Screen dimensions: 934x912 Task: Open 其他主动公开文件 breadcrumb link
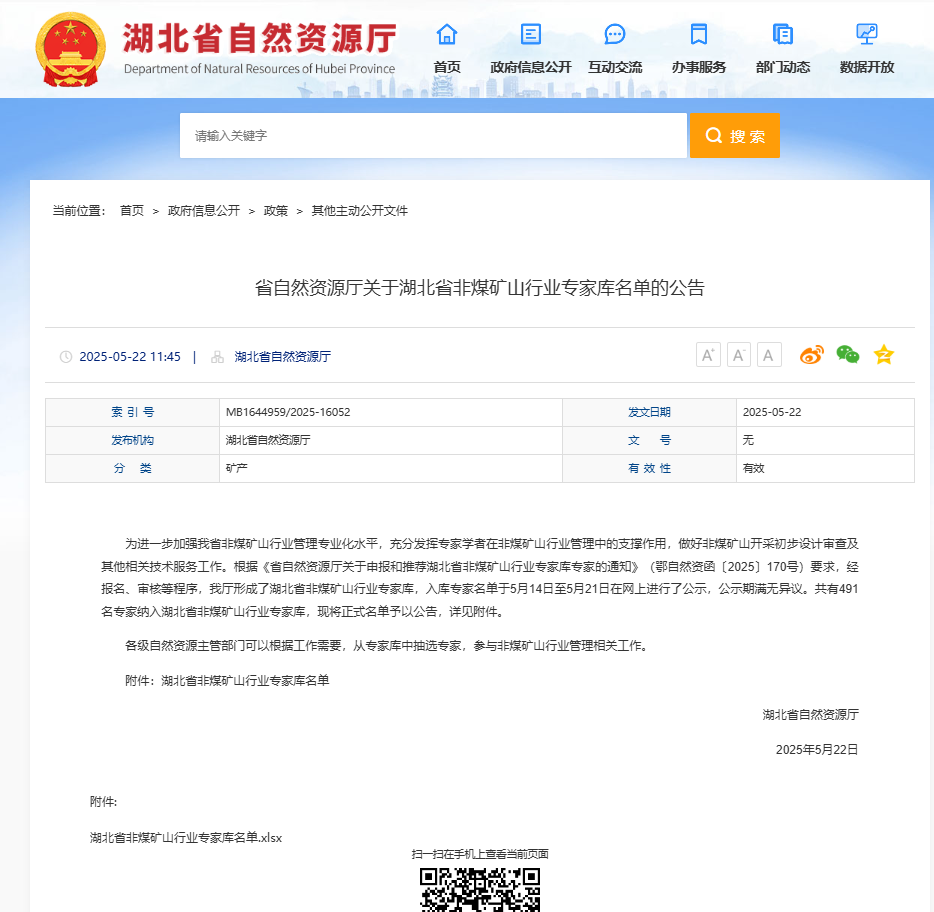click(360, 211)
